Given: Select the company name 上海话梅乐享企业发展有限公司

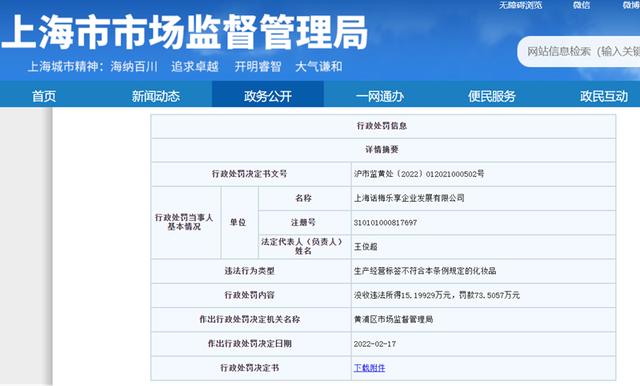Looking at the screenshot, I should tap(409, 198).
